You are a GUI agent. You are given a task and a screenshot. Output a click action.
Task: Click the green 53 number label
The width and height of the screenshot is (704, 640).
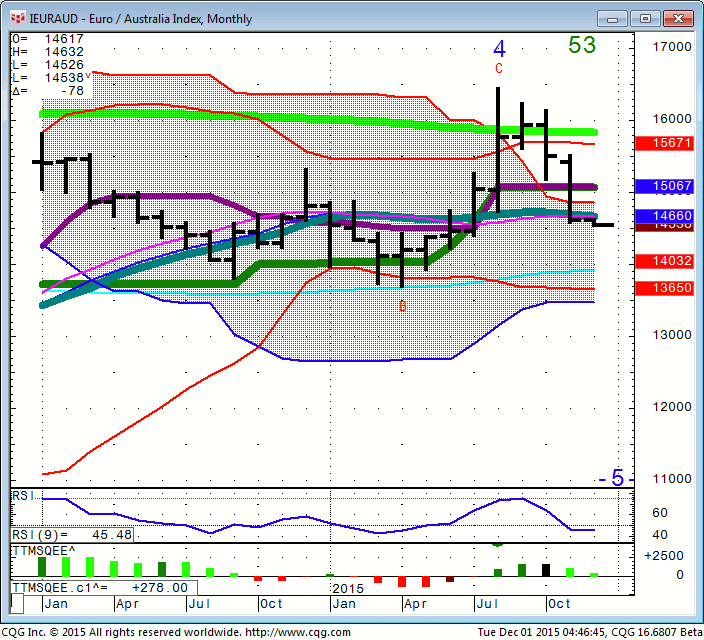point(582,45)
